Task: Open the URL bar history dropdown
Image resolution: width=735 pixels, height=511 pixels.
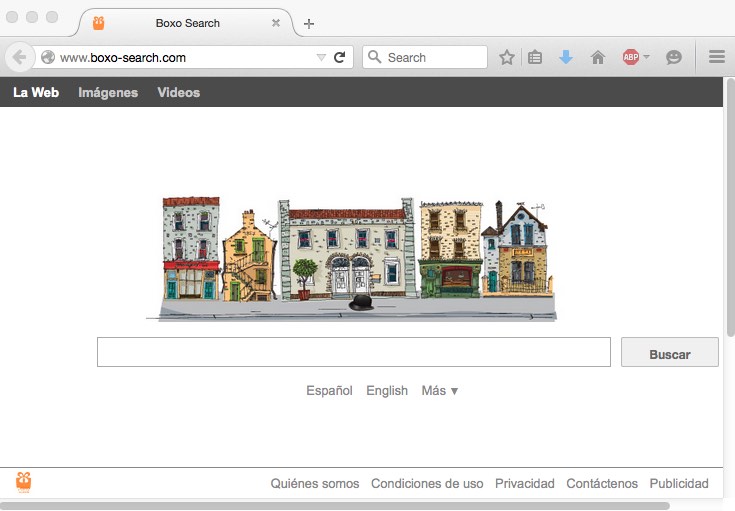Action: (321, 58)
